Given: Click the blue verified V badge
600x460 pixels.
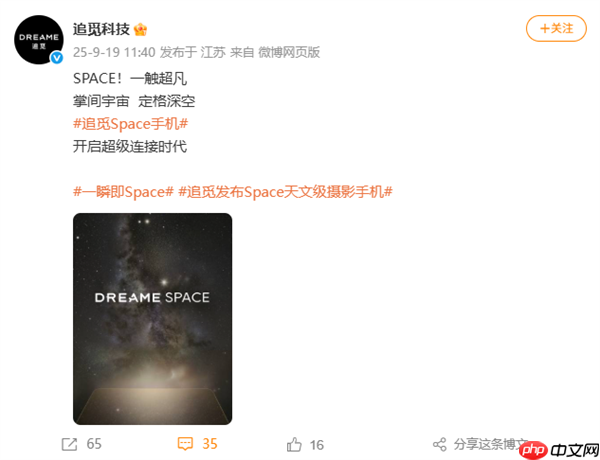Looking at the screenshot, I should click(x=57, y=58).
